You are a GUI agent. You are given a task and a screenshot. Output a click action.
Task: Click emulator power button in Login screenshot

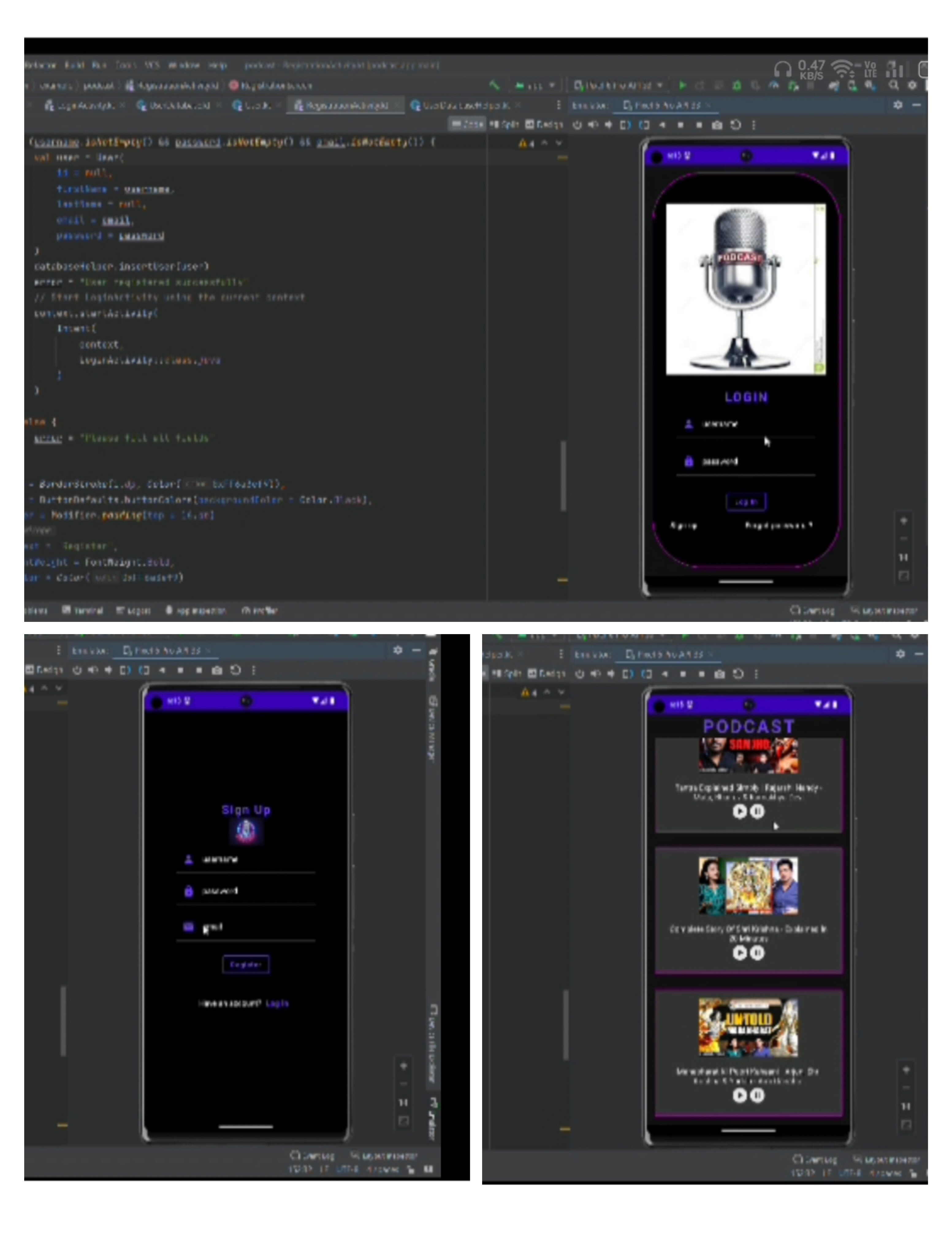click(577, 125)
